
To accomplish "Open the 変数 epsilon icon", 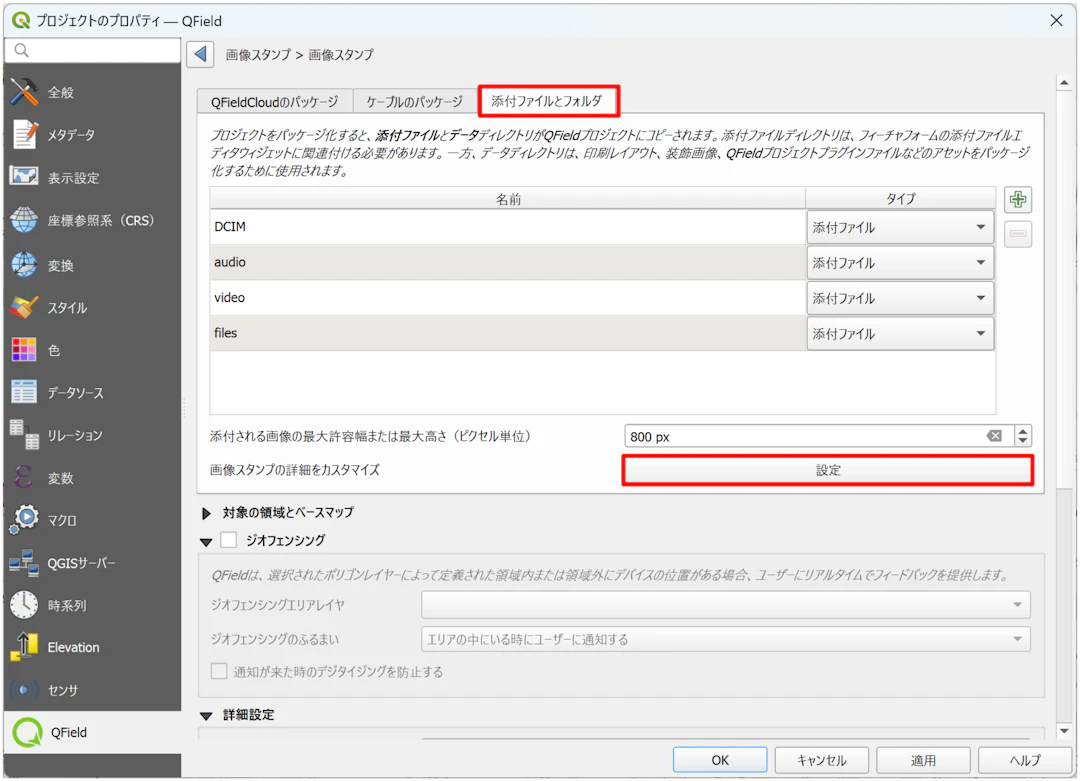I will click(x=24, y=477).
